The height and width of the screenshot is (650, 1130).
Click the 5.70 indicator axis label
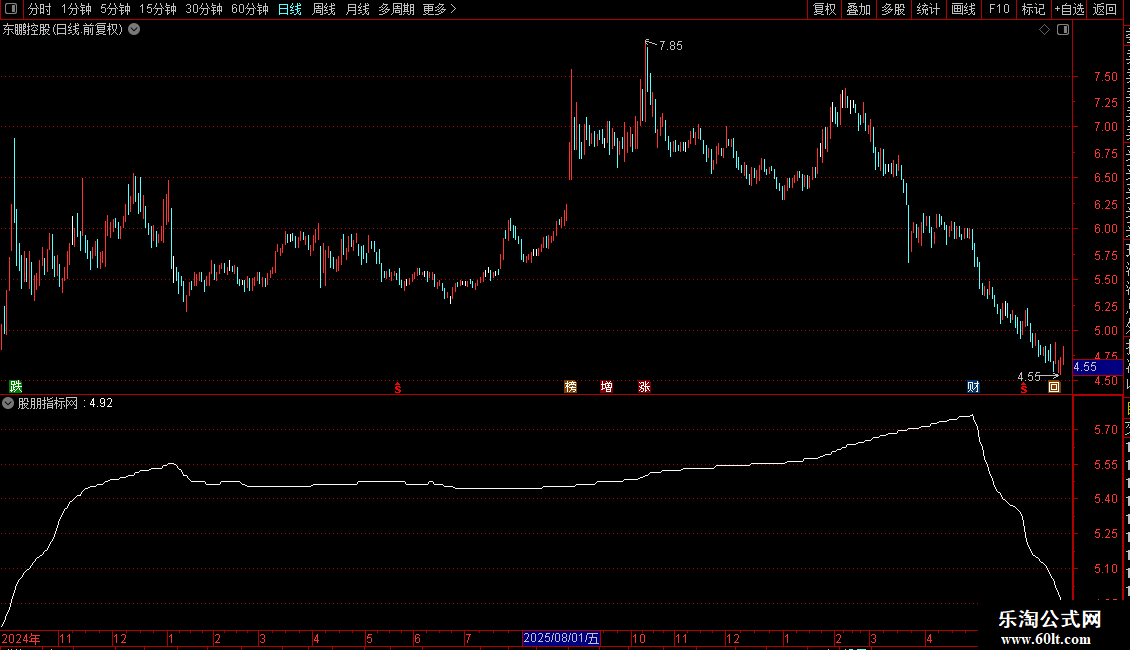coord(1105,429)
